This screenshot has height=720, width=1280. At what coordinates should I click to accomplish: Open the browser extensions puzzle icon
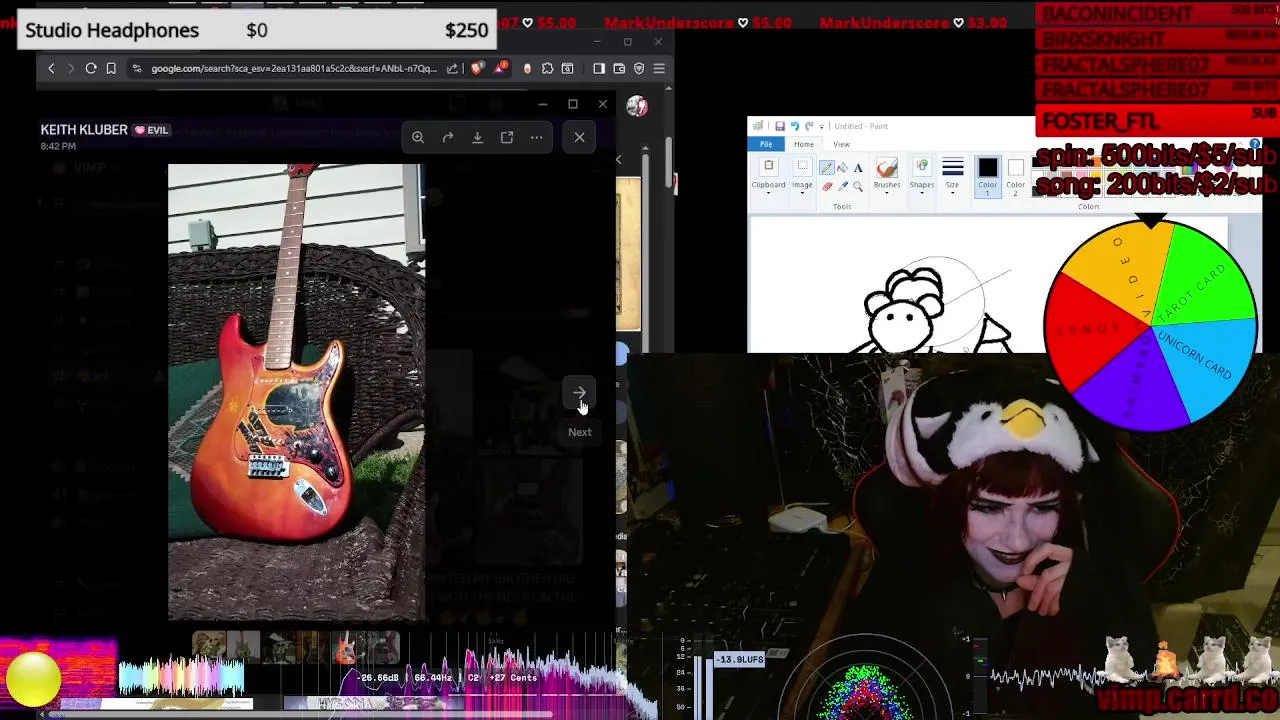547,68
